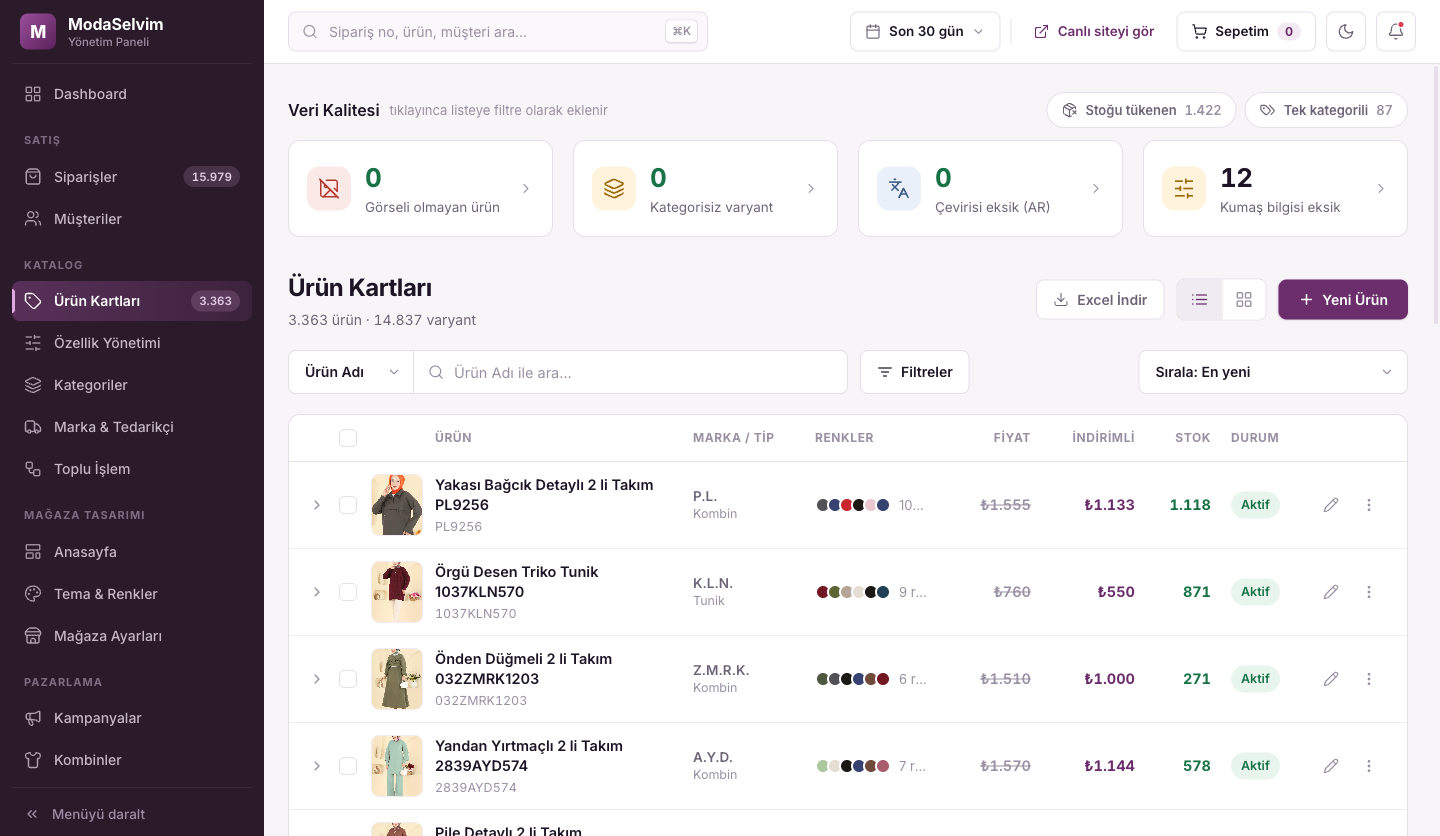Open the Ürün Adı search field selector
Viewport: 1440px width, 836px height.
(x=351, y=372)
